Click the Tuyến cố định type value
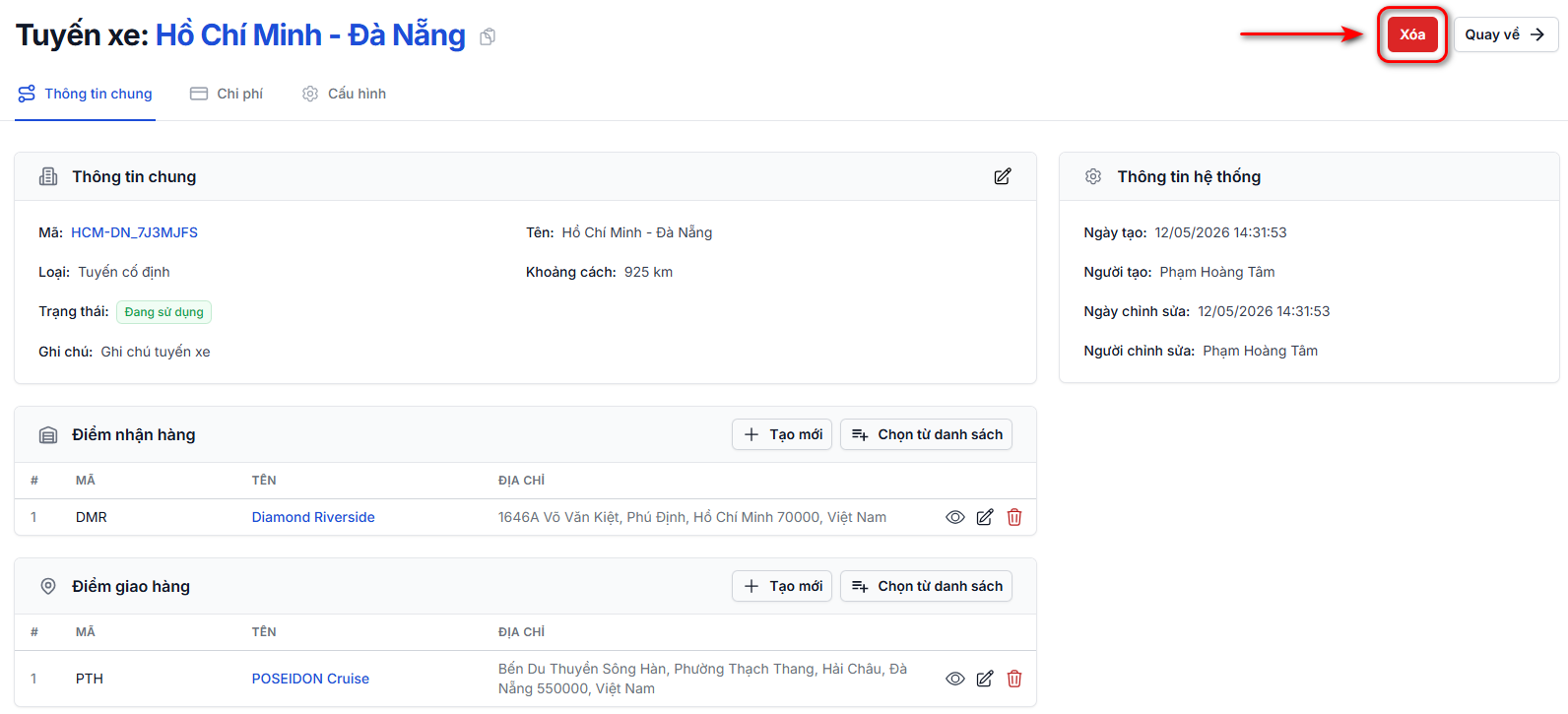 124,272
